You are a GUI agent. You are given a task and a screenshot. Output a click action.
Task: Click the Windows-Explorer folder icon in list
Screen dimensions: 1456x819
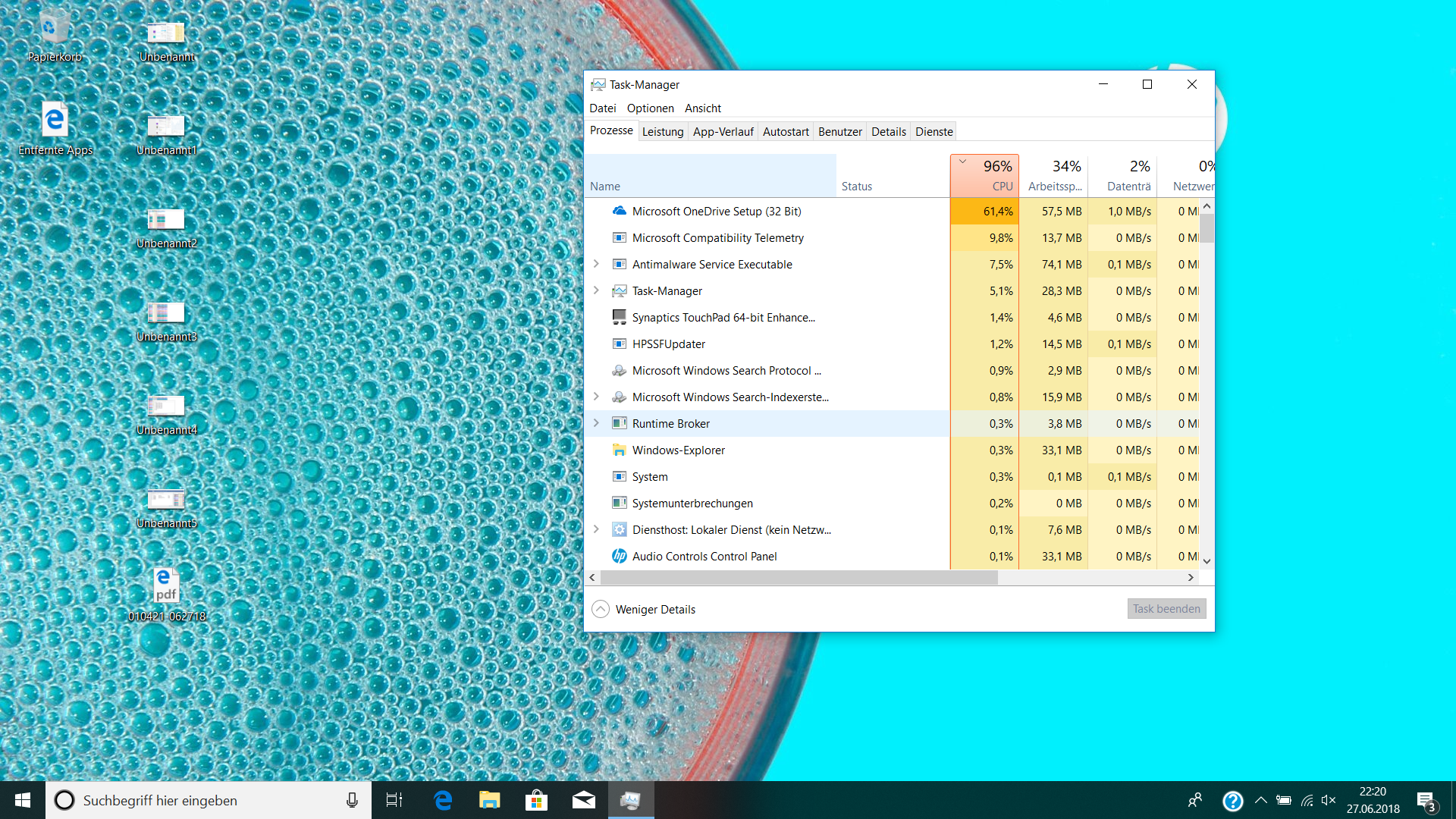(619, 450)
